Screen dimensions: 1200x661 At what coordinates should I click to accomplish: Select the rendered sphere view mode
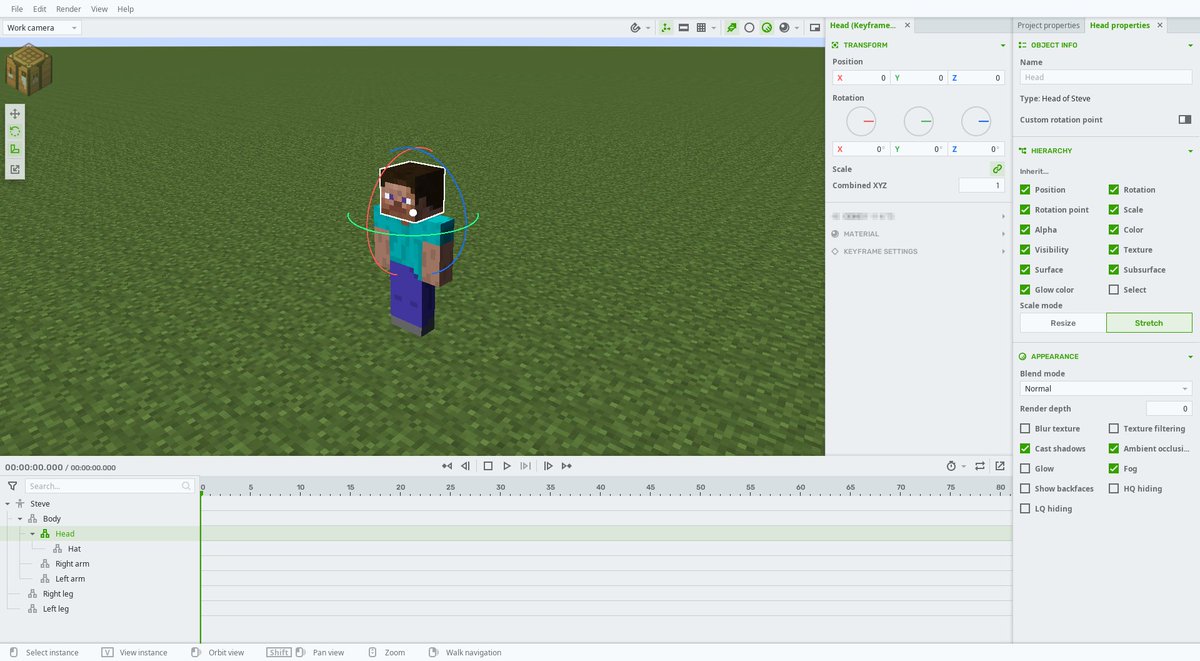(784, 28)
